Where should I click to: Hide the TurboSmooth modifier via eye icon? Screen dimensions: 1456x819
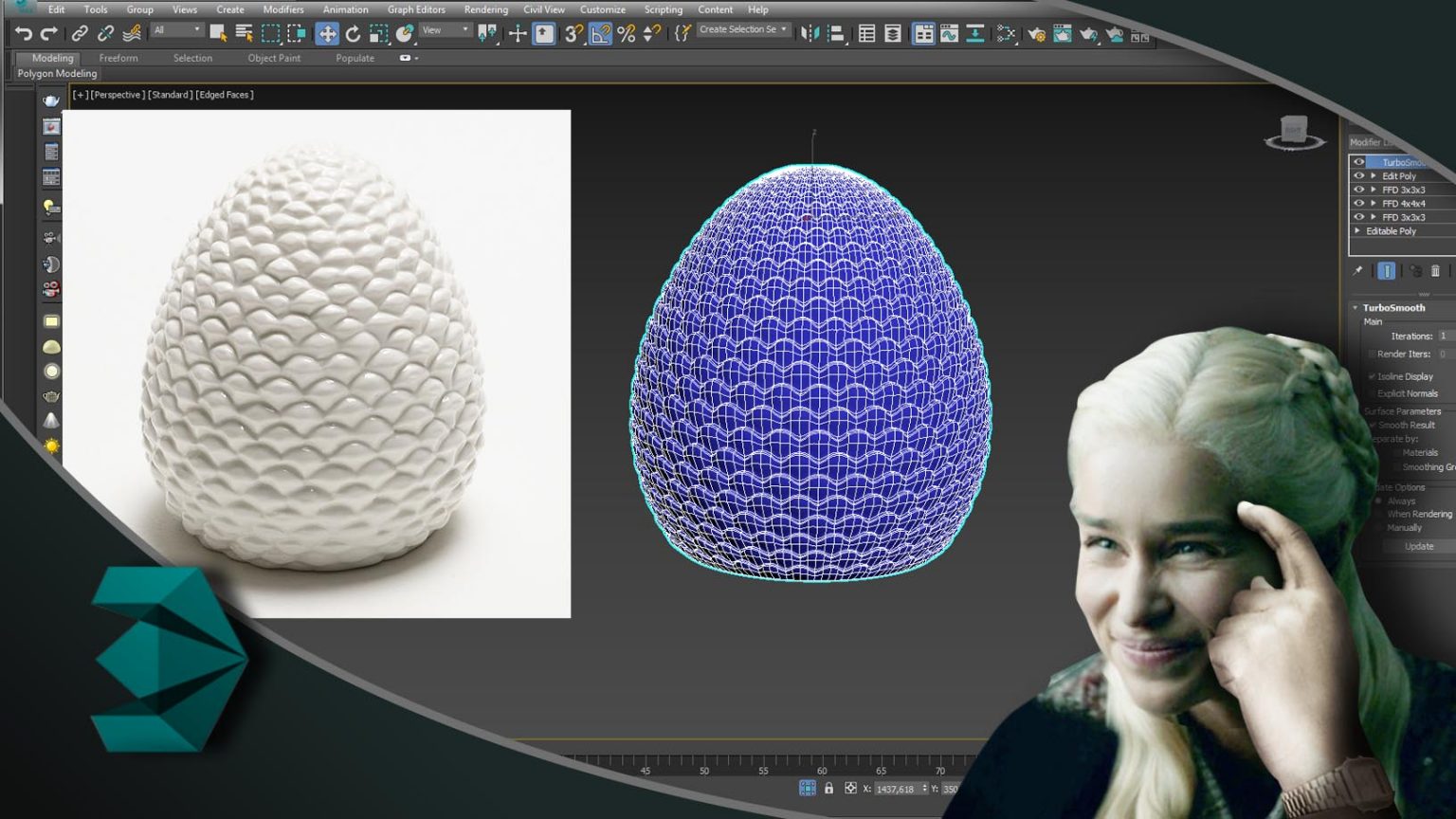click(1358, 162)
